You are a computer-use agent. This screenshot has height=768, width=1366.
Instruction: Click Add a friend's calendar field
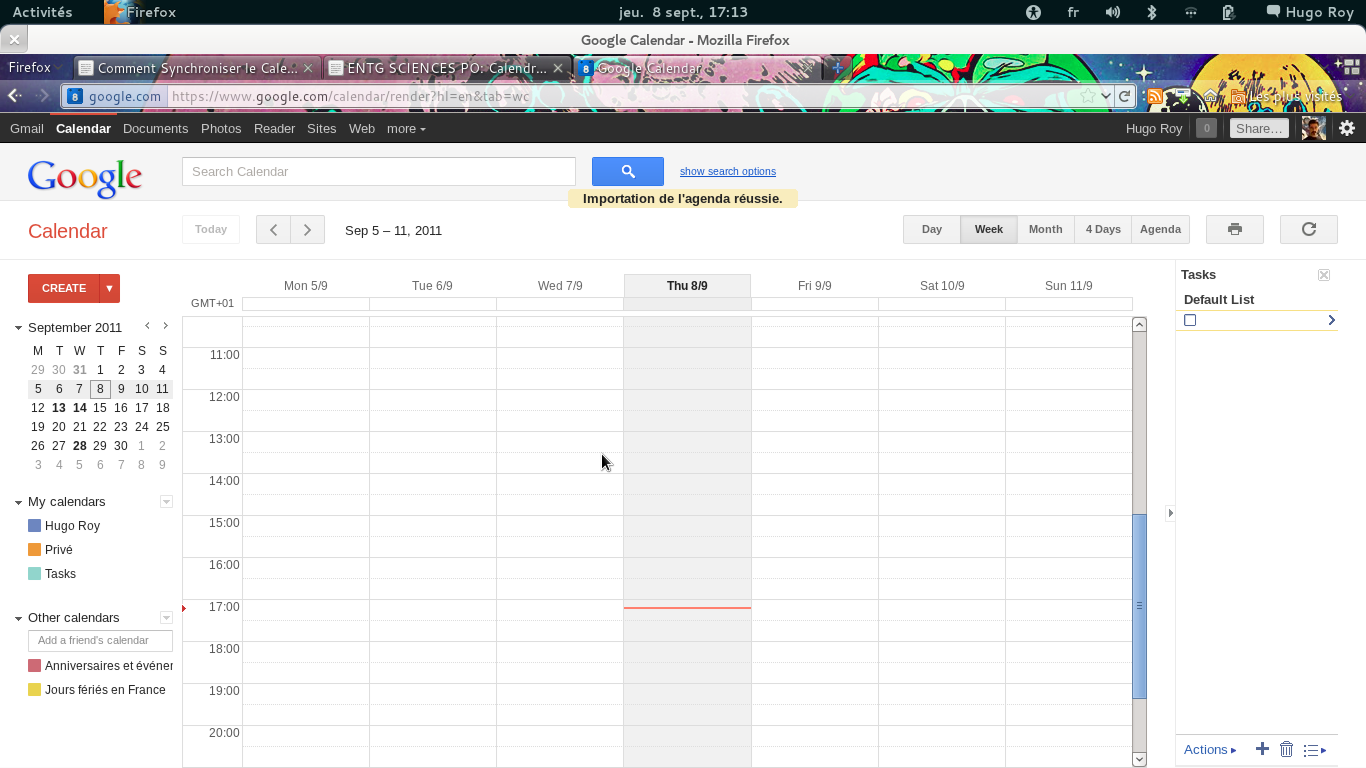click(100, 640)
